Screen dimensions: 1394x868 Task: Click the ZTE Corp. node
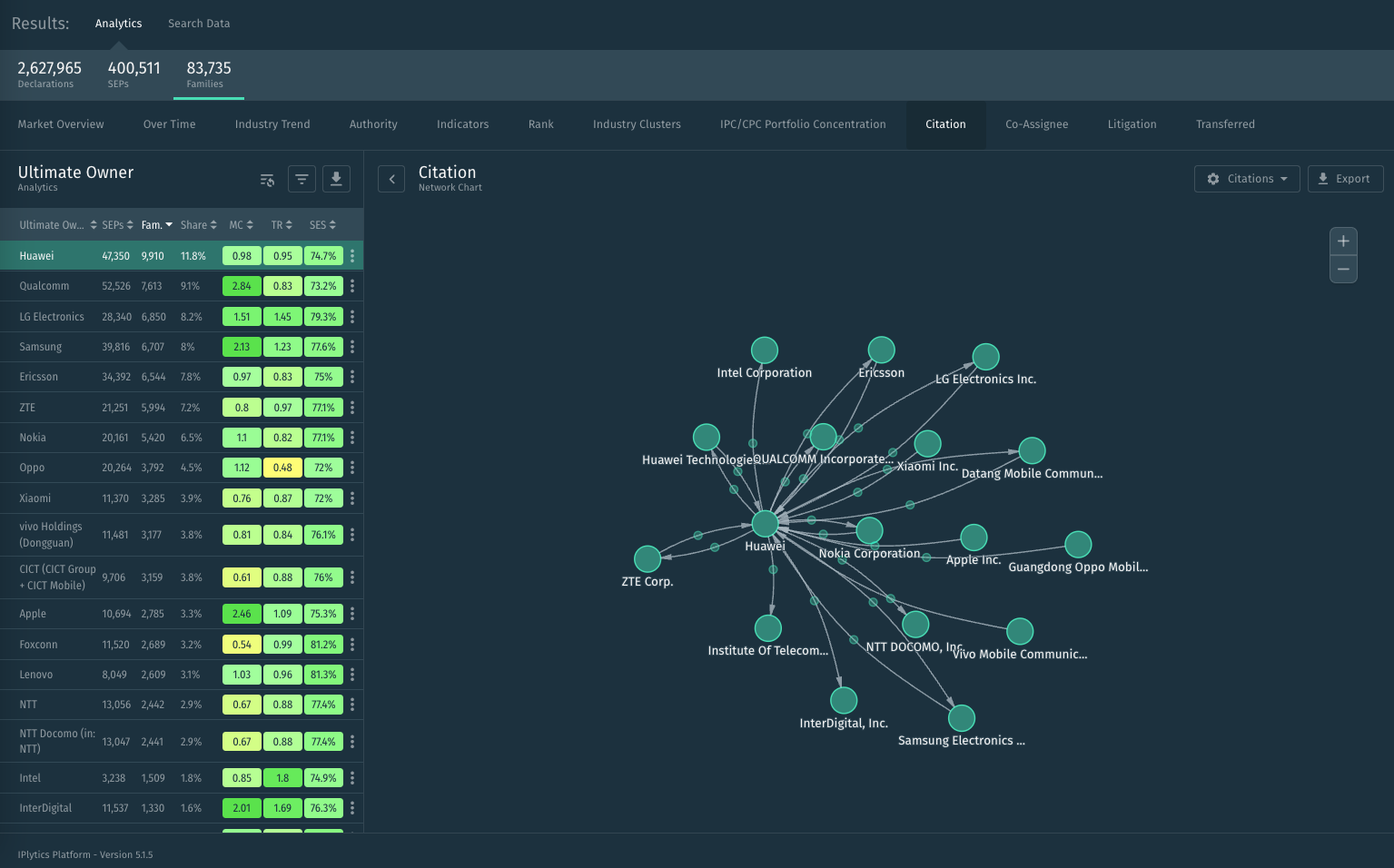(x=648, y=559)
